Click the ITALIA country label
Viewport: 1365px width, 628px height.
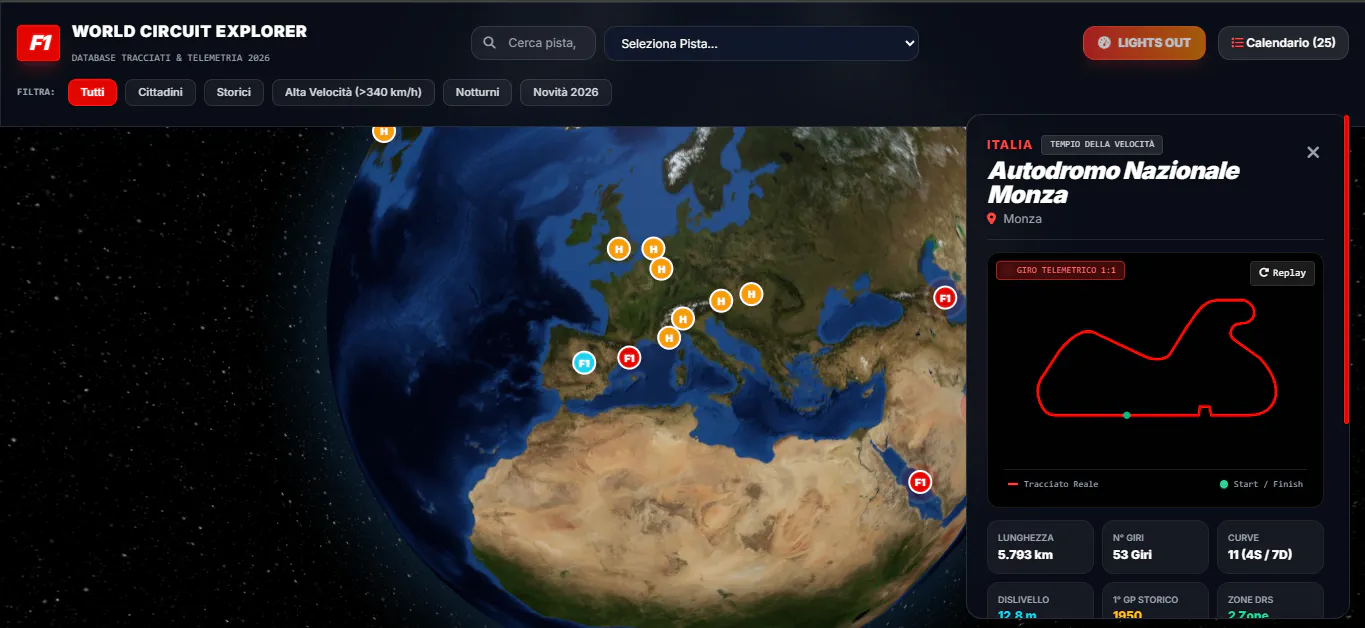(x=1009, y=145)
